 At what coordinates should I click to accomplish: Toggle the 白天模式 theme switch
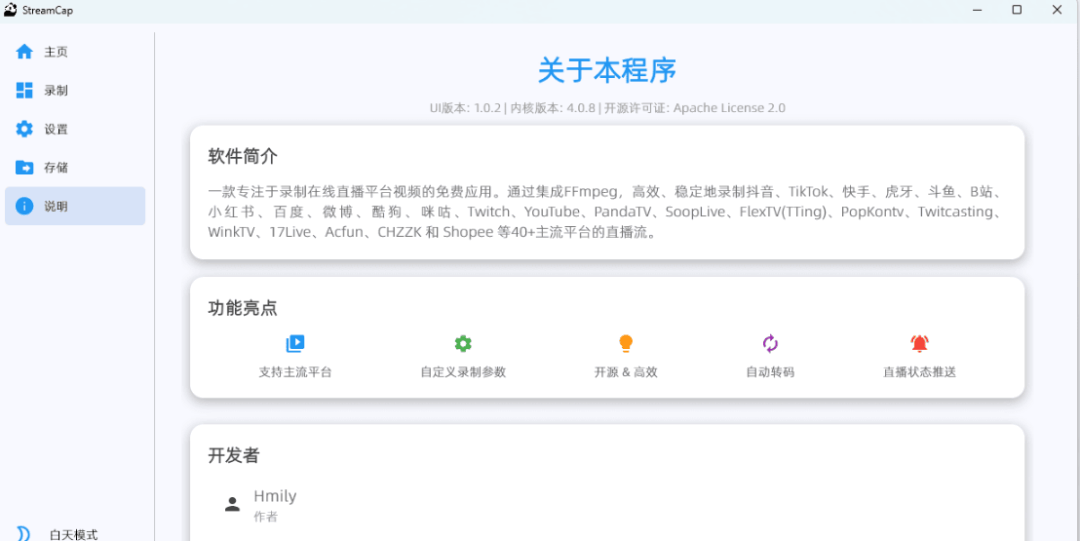pos(24,533)
